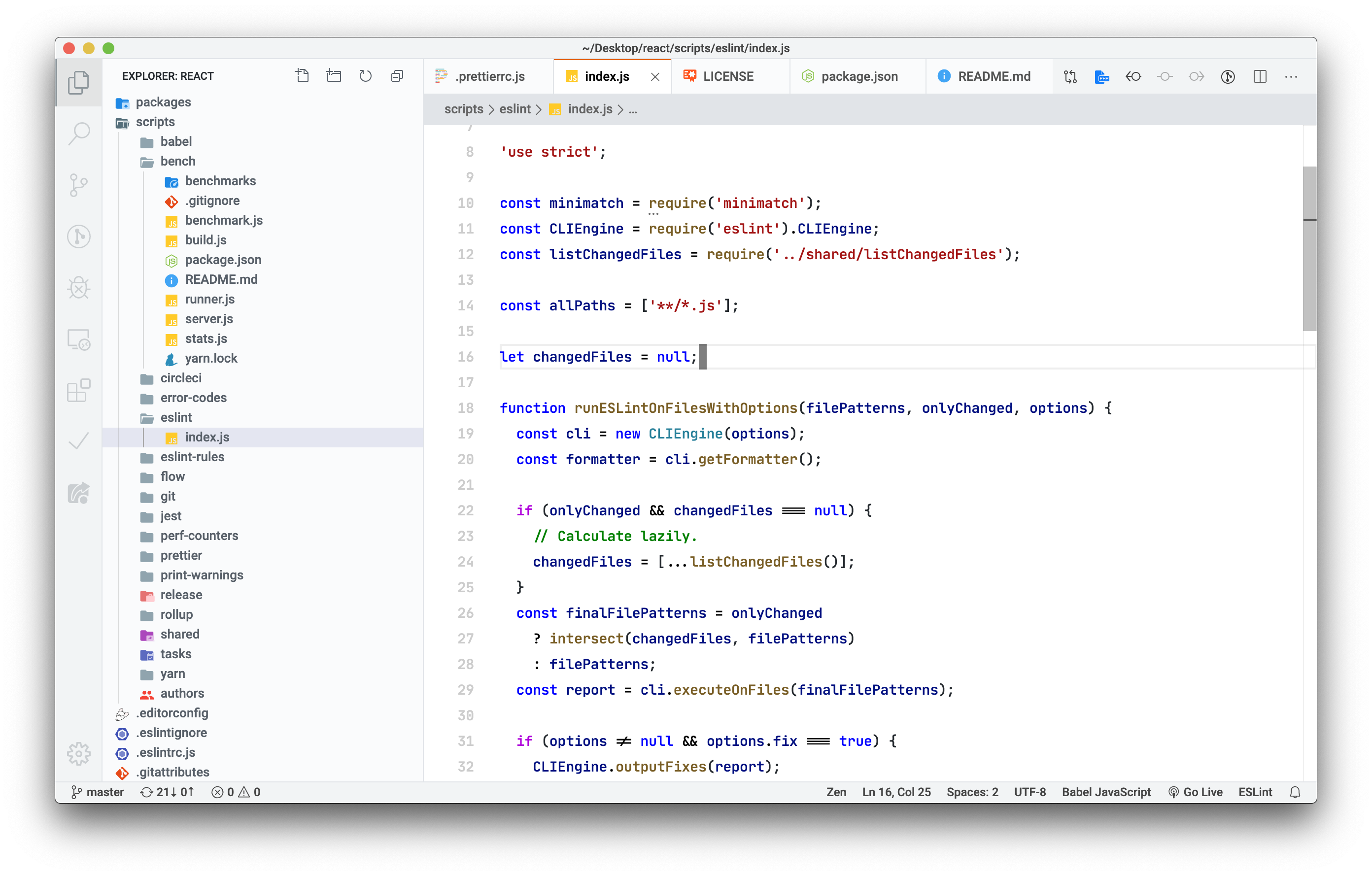
Task: Switch to the package.json tab
Action: click(858, 76)
